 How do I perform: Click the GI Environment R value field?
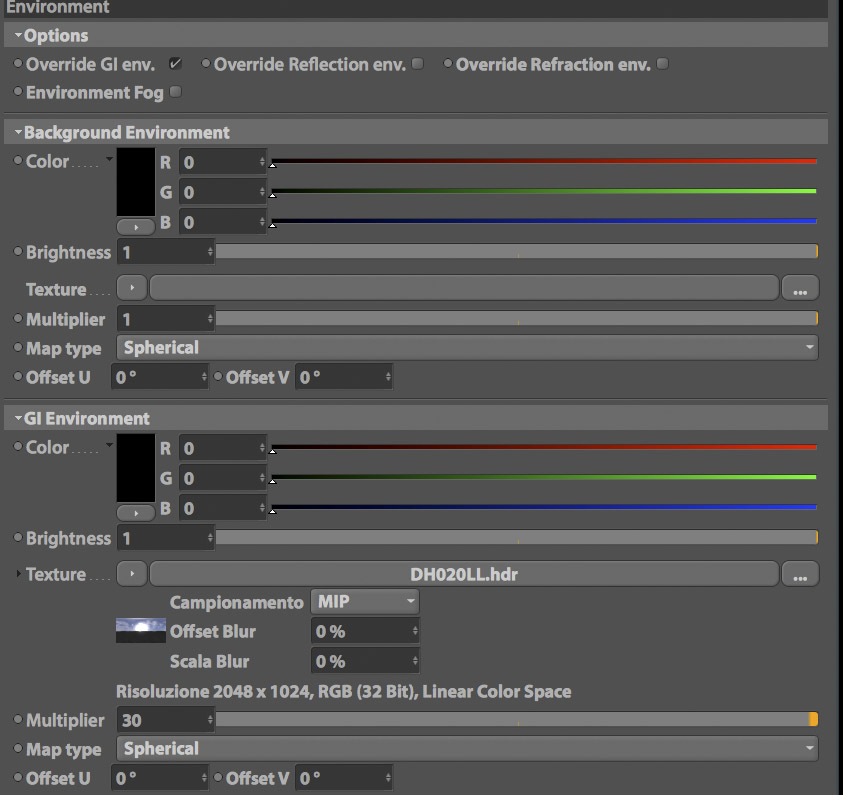223,448
